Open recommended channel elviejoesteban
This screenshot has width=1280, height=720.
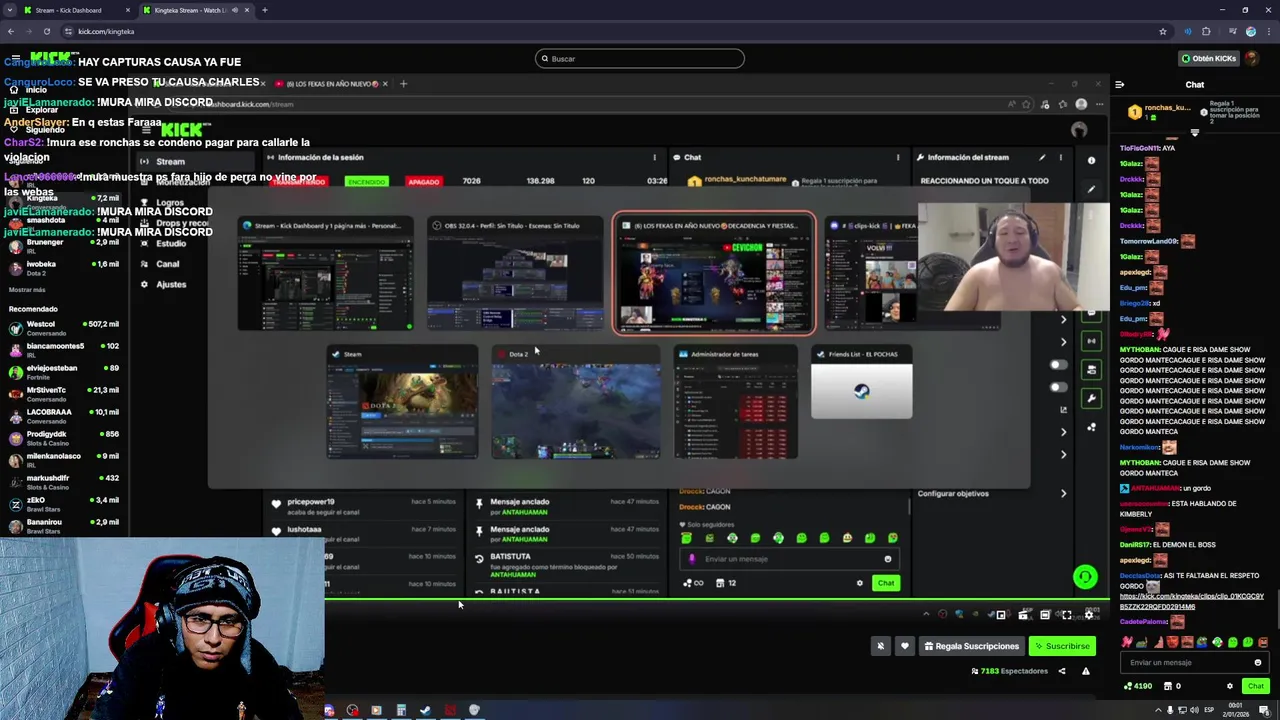click(65, 372)
